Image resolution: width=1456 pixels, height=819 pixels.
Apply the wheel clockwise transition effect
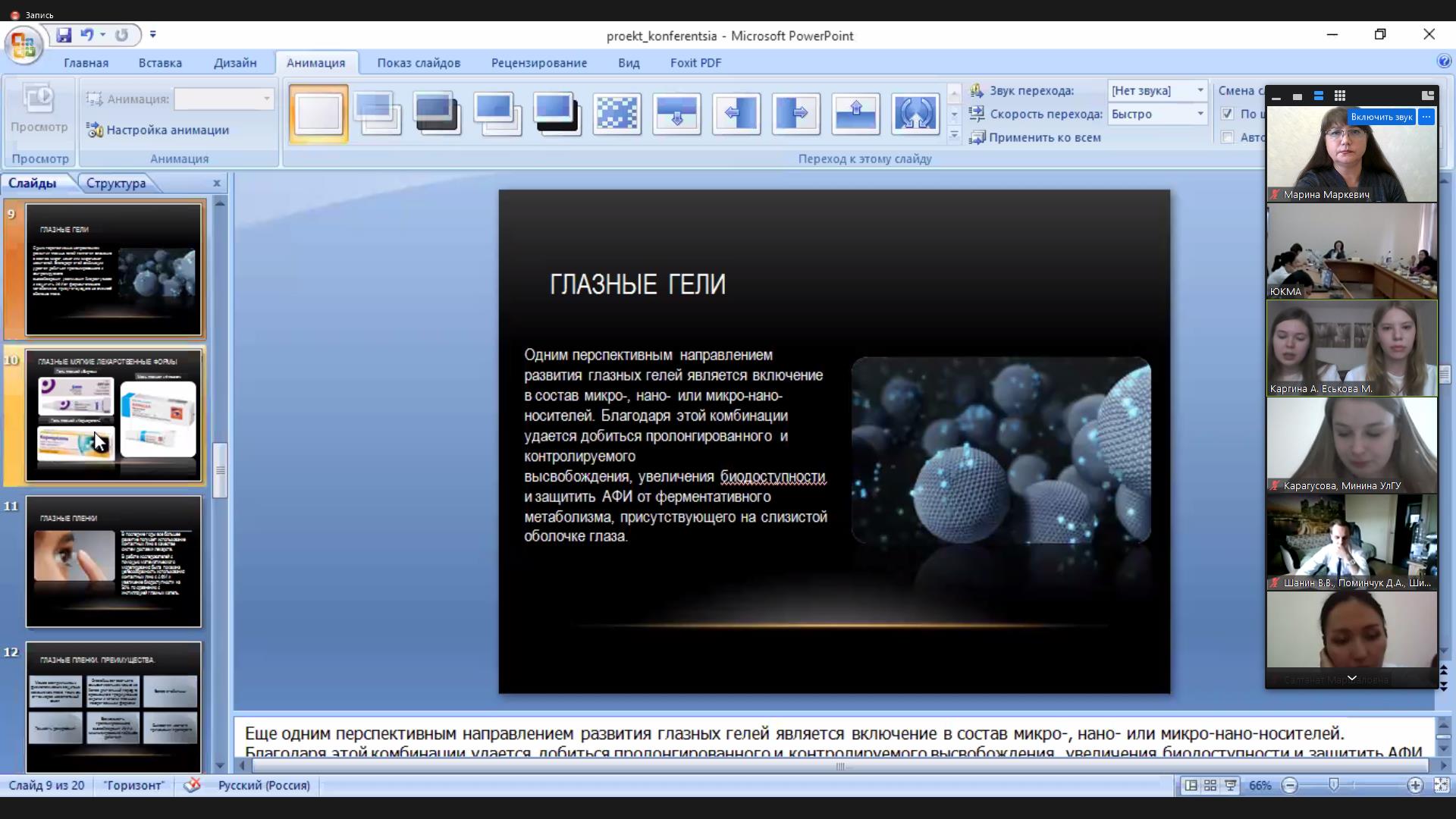[x=915, y=114]
